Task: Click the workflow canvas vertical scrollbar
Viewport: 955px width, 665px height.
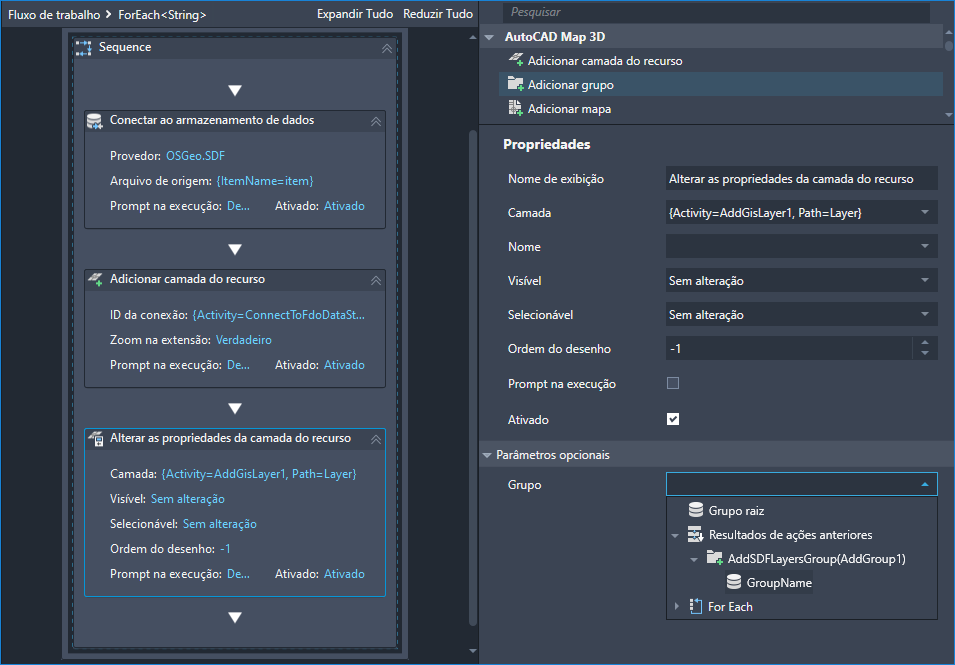Action: pyautogui.click(x=473, y=378)
